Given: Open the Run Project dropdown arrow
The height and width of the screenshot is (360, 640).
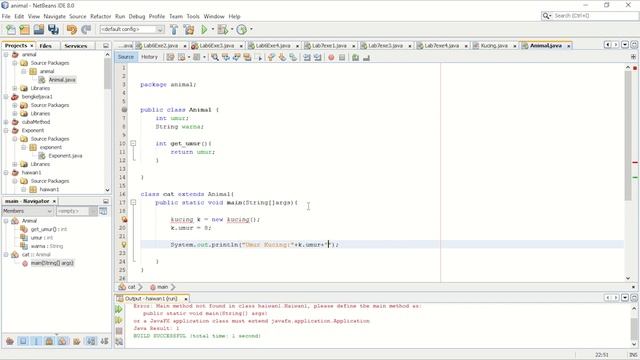Looking at the screenshot, I should [x=213, y=29].
